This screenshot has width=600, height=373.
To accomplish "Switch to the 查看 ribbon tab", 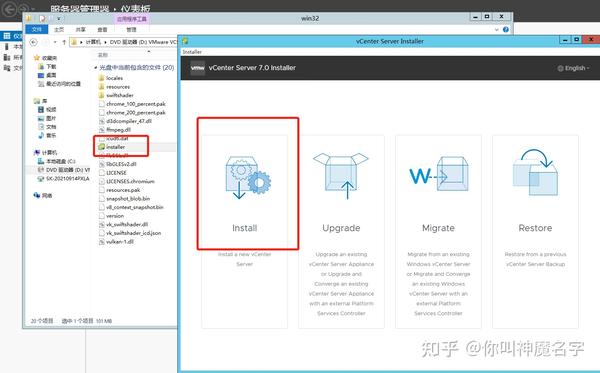I will tap(102, 29).
